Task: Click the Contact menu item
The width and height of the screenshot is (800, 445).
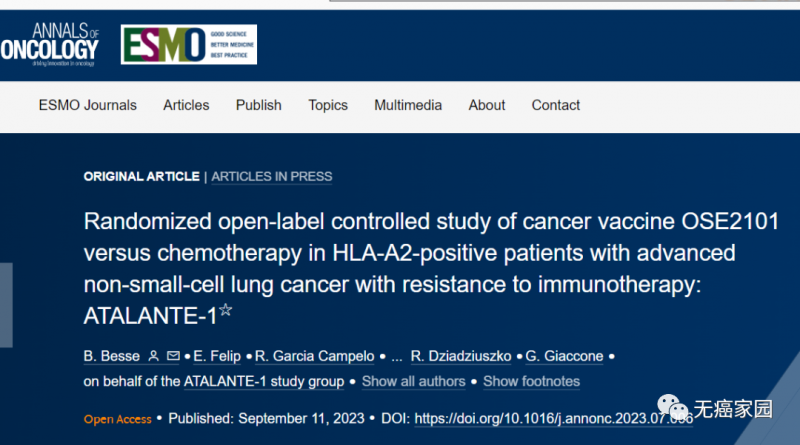Action: [556, 105]
